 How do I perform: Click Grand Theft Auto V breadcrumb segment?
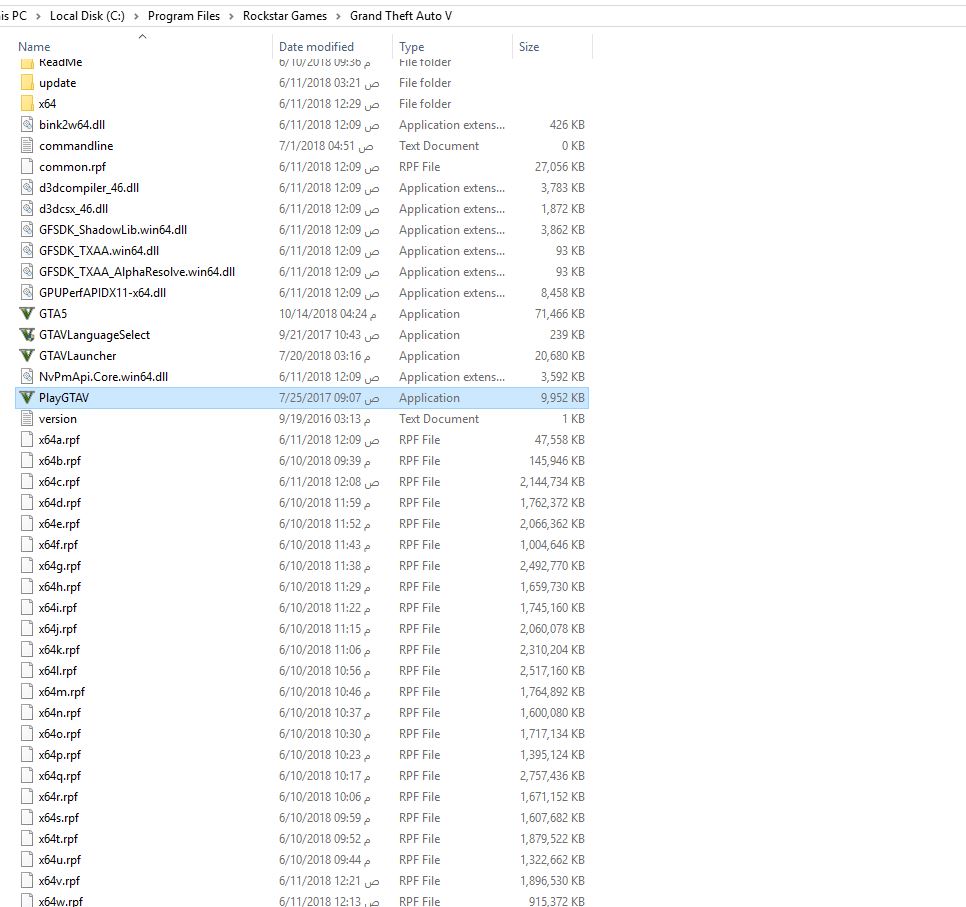point(401,16)
